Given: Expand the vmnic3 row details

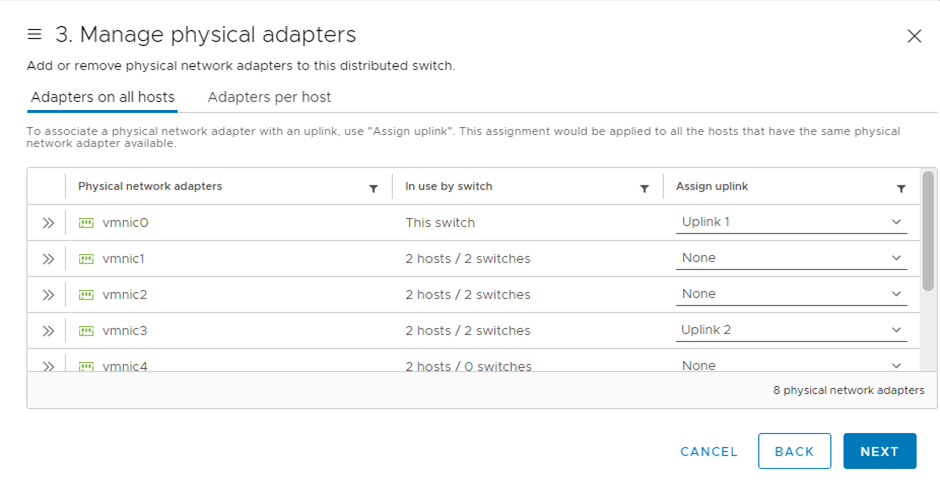Looking at the screenshot, I should tap(48, 331).
